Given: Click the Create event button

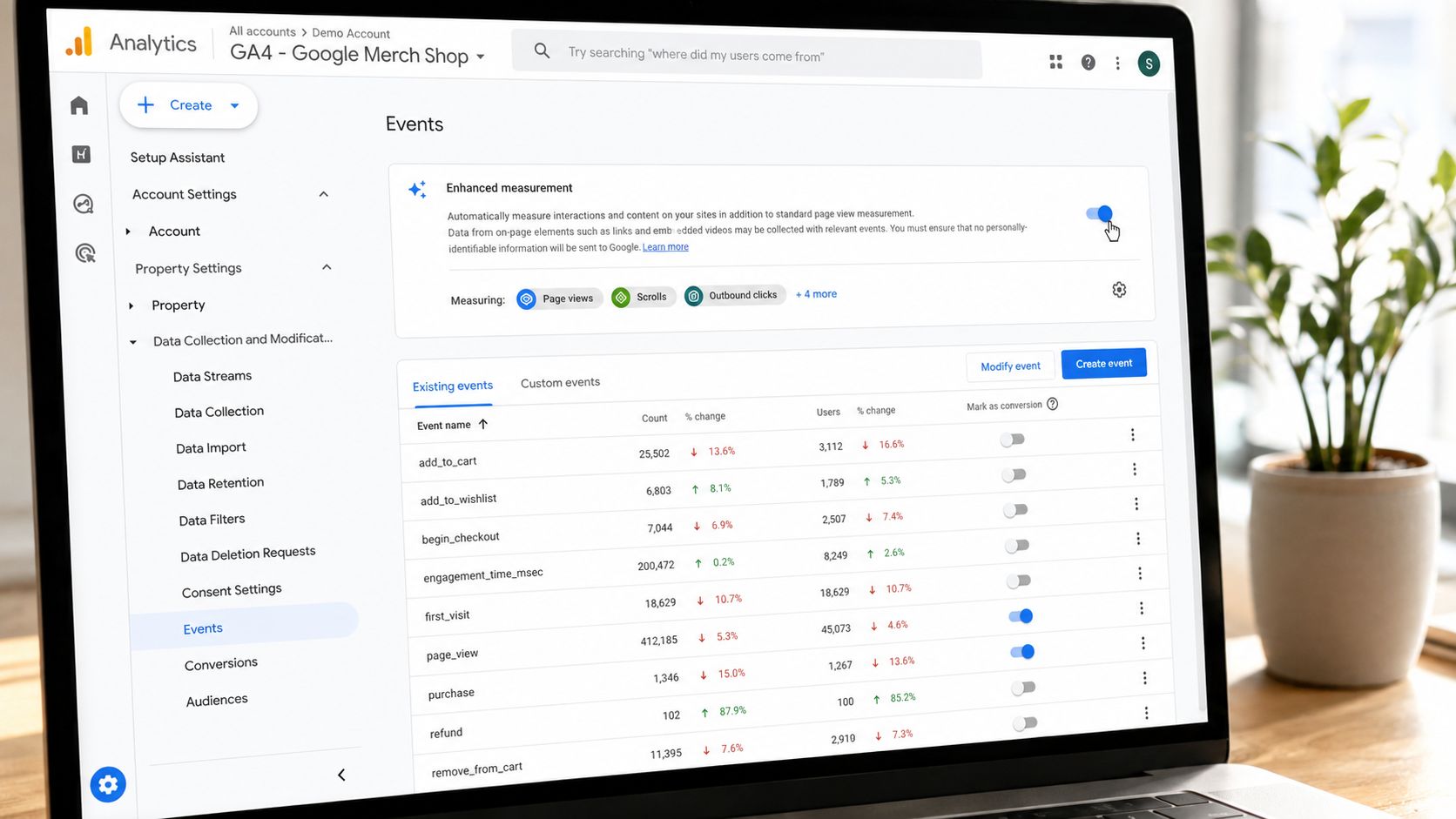Looking at the screenshot, I should point(1103,364).
